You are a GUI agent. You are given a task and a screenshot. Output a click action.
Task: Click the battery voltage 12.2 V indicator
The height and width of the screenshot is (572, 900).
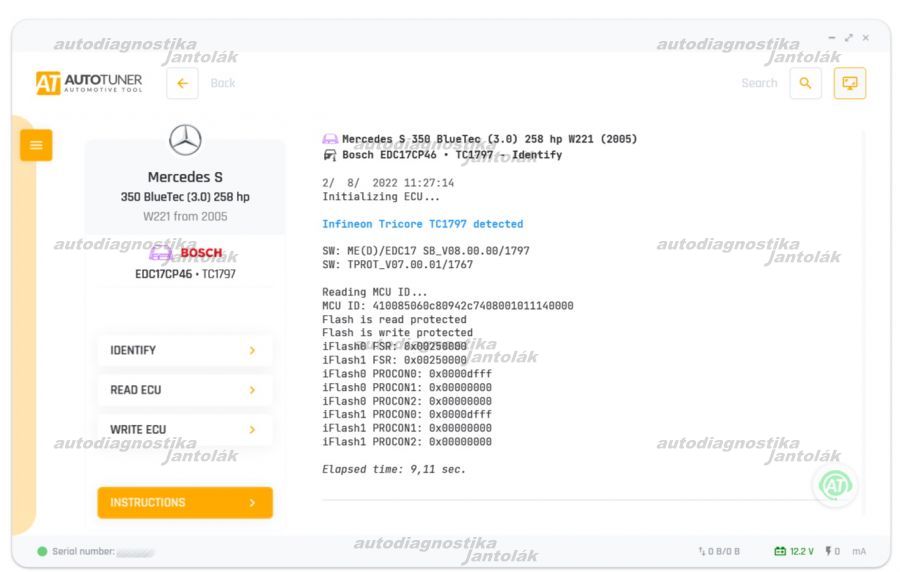[x=794, y=551]
